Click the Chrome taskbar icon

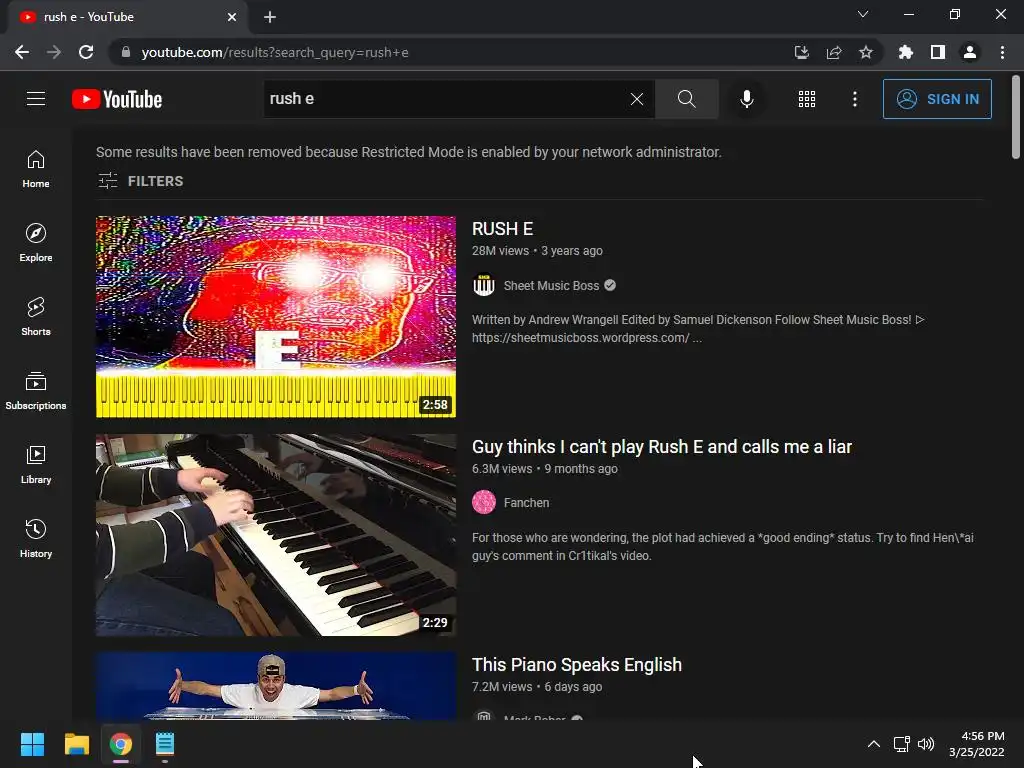[121, 744]
